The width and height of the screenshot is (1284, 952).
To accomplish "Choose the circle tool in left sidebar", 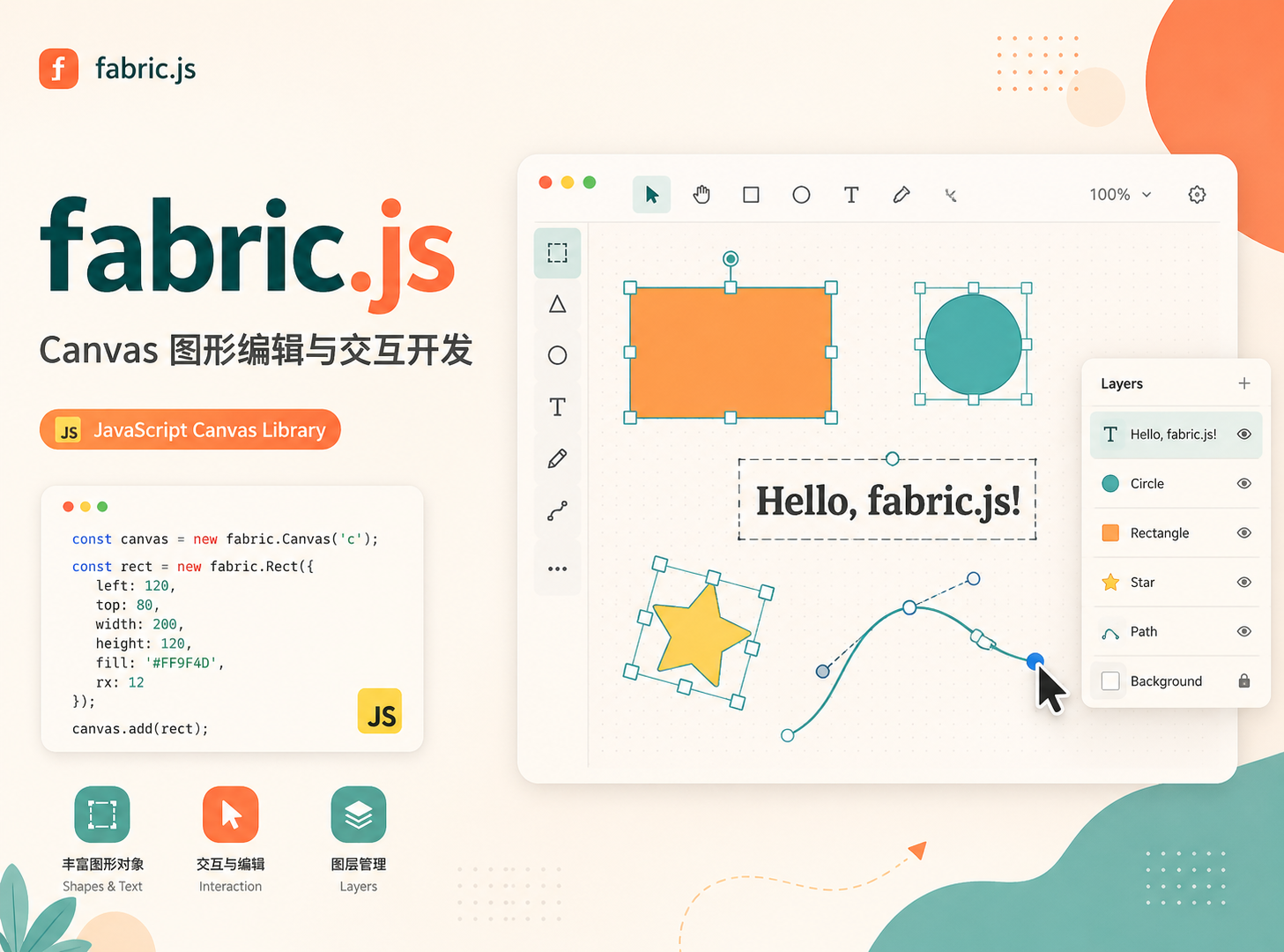I will pos(557,355).
